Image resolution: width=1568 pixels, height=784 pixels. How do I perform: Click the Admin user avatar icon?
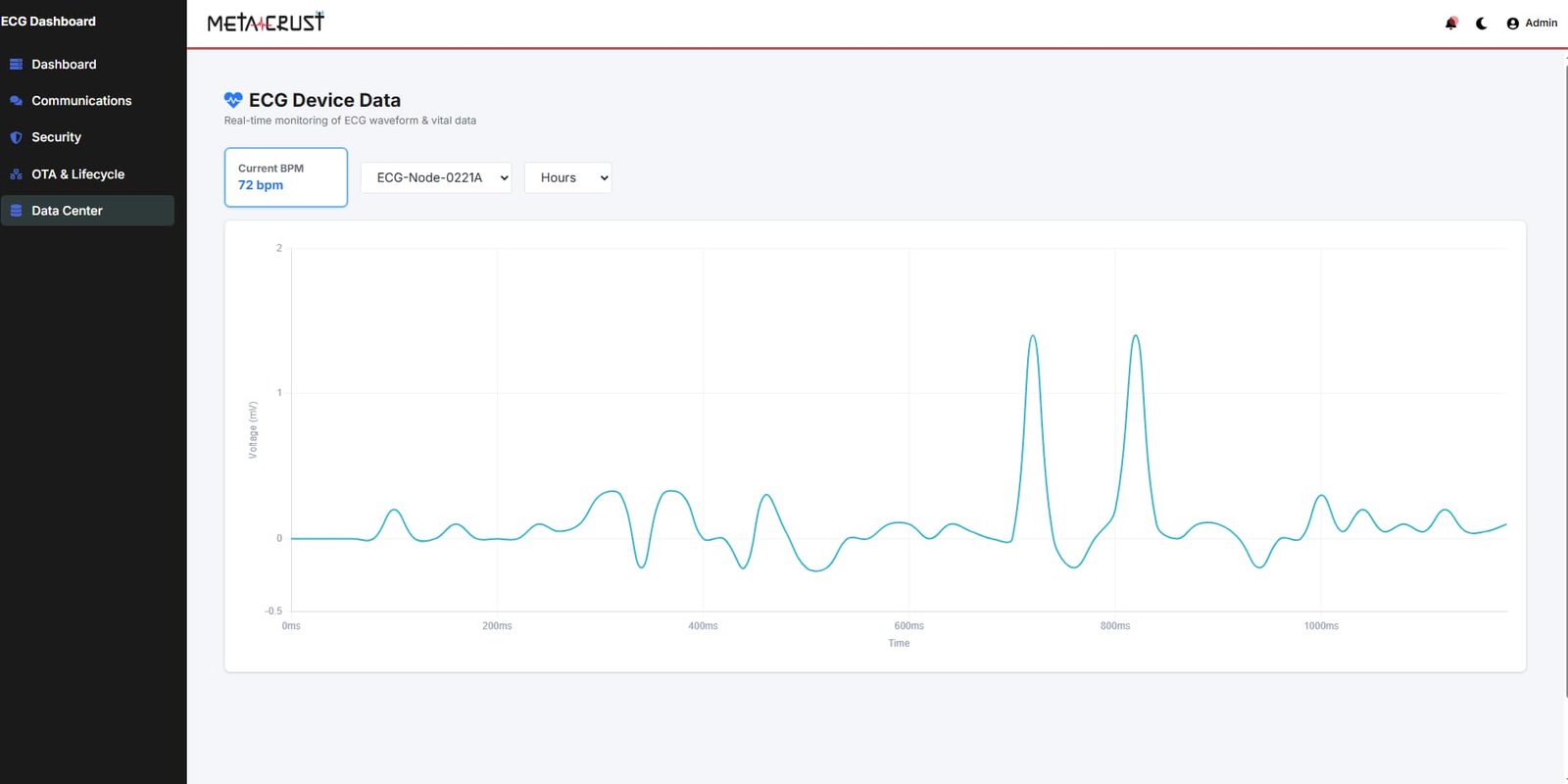tap(1512, 24)
